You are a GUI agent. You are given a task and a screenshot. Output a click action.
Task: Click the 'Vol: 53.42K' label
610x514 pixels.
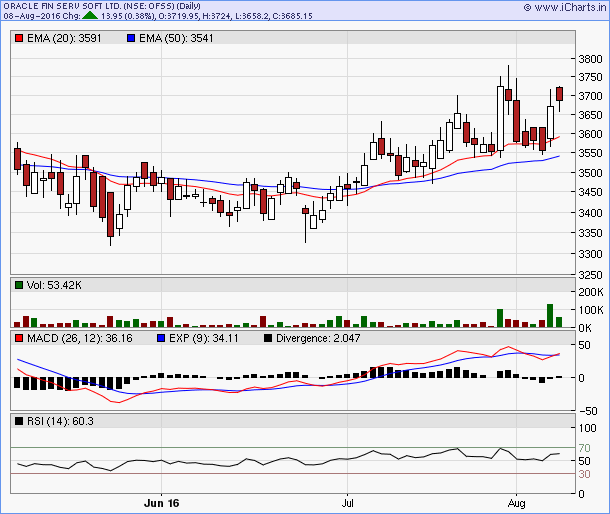point(54,285)
